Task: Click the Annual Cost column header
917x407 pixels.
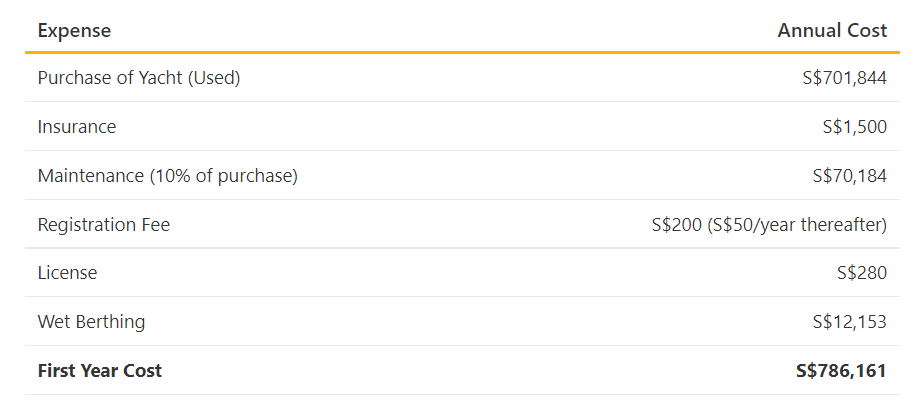Action: point(832,31)
